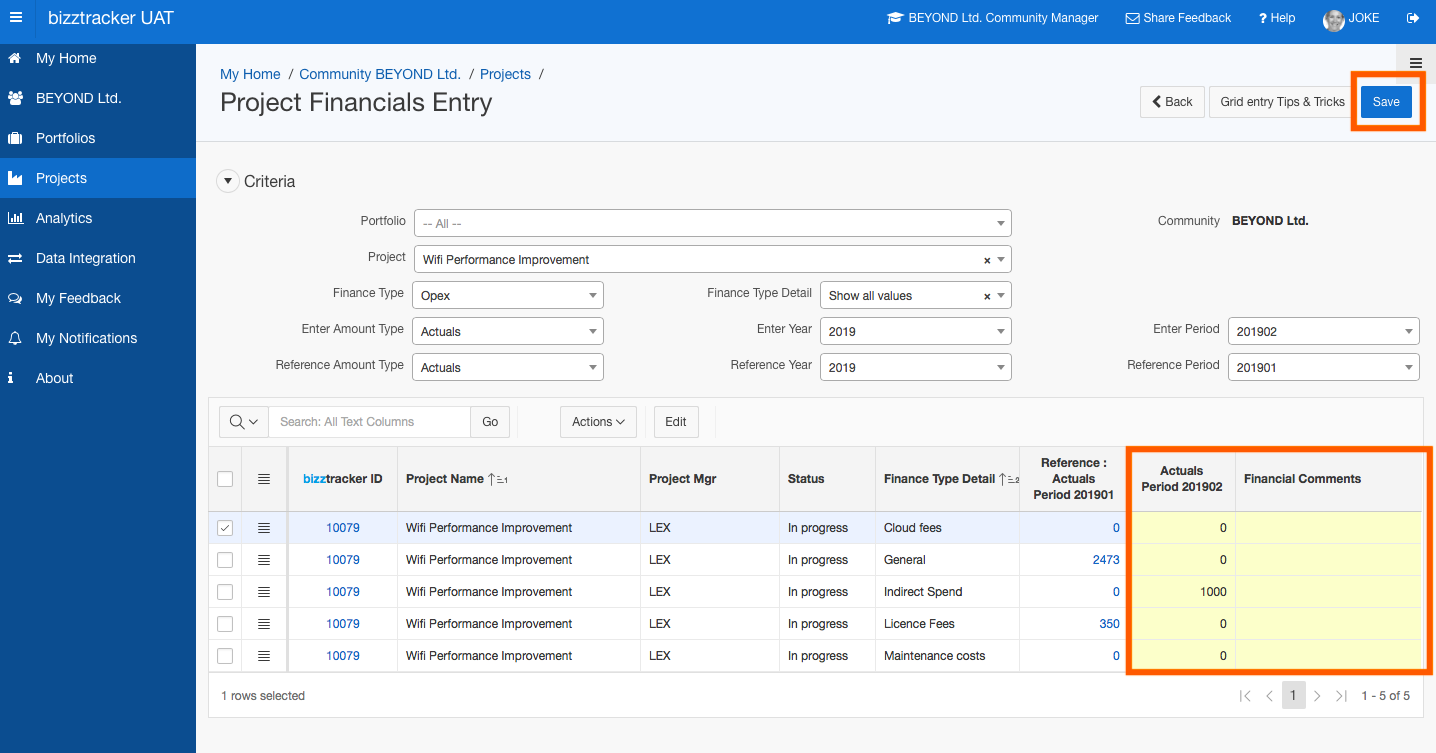
Task: Edit Actuals cell showing 1000
Action: pos(1182,592)
